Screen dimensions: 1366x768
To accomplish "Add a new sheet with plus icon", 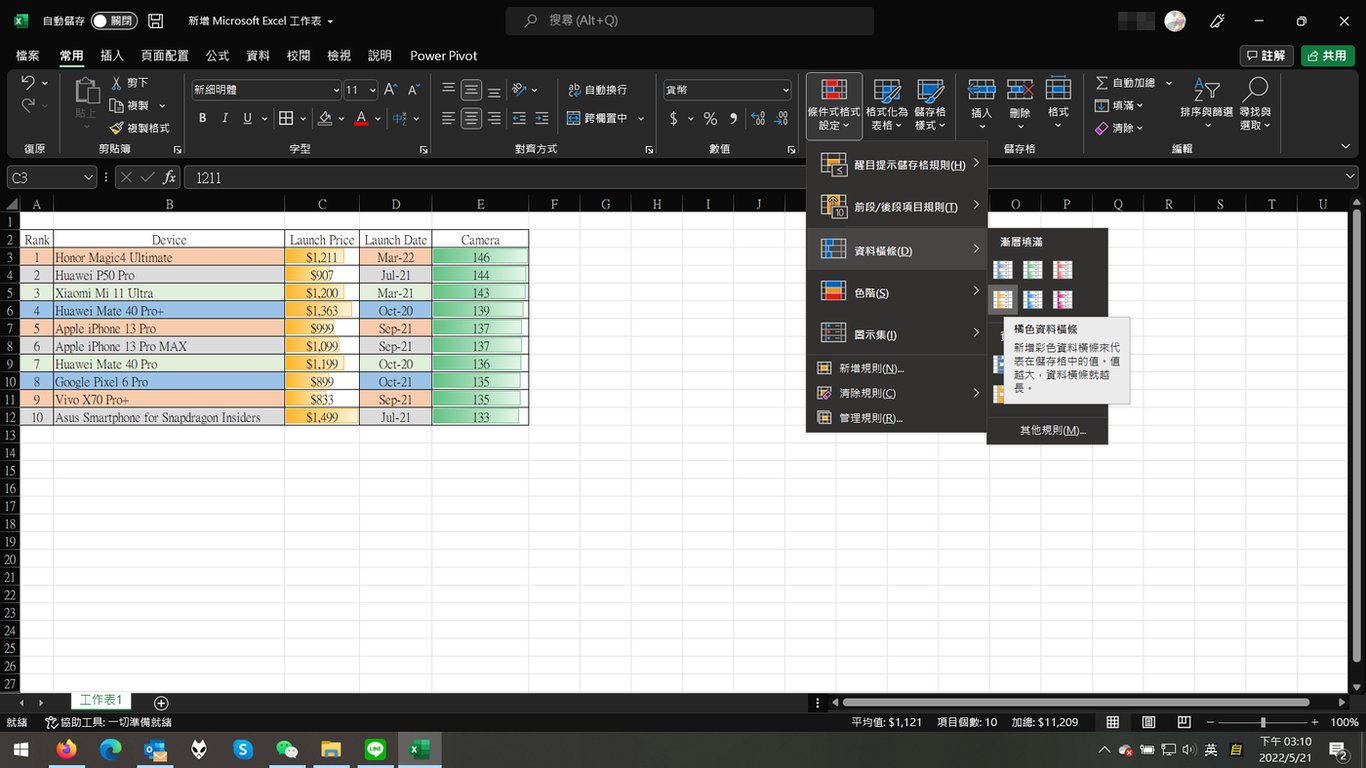I will pos(161,703).
